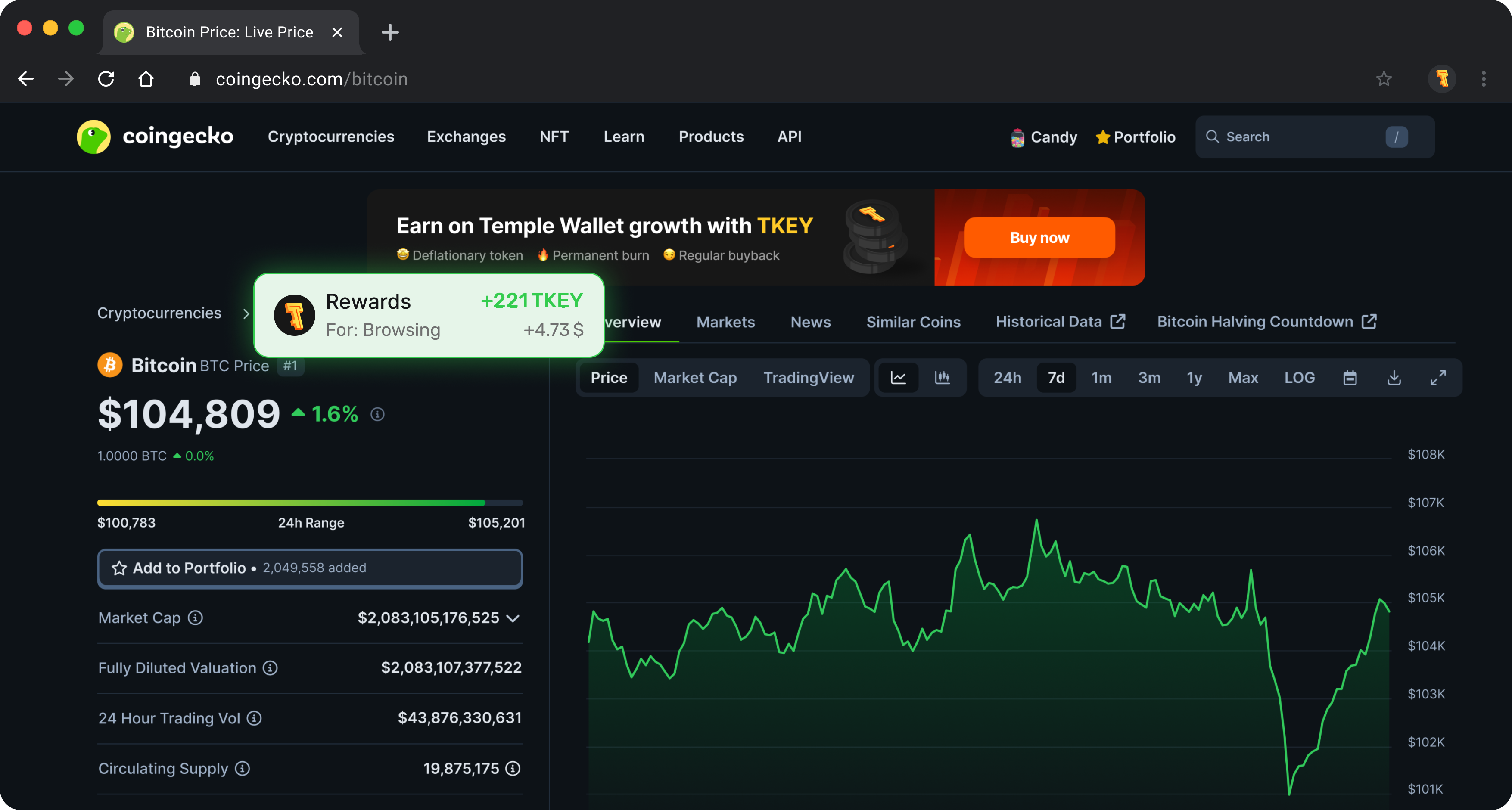Click the Bitcoin coin logo
Viewport: 1512px width, 810px height.
point(110,365)
